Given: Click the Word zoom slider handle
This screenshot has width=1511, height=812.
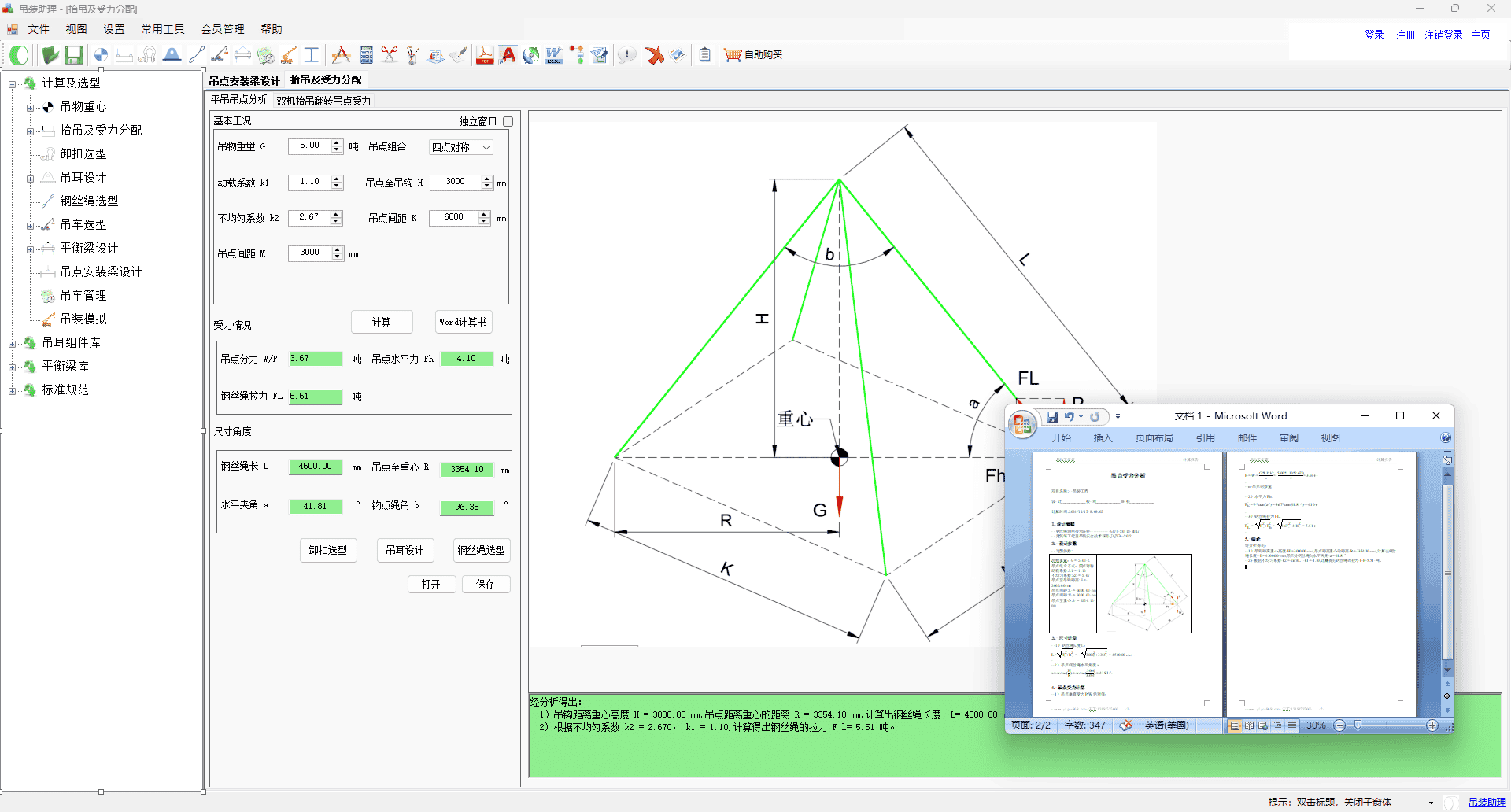Looking at the screenshot, I should pyautogui.click(x=1358, y=725).
